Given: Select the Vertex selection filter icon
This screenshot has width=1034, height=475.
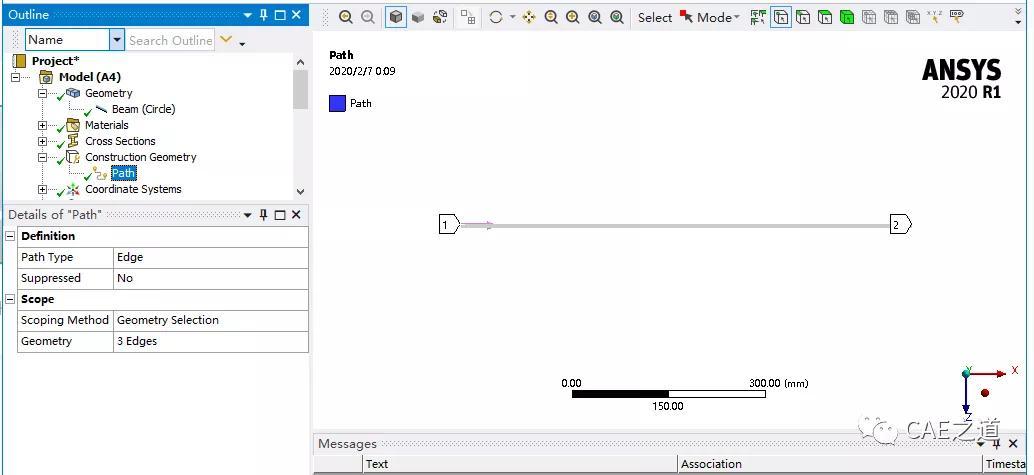Looking at the screenshot, I should coord(781,18).
